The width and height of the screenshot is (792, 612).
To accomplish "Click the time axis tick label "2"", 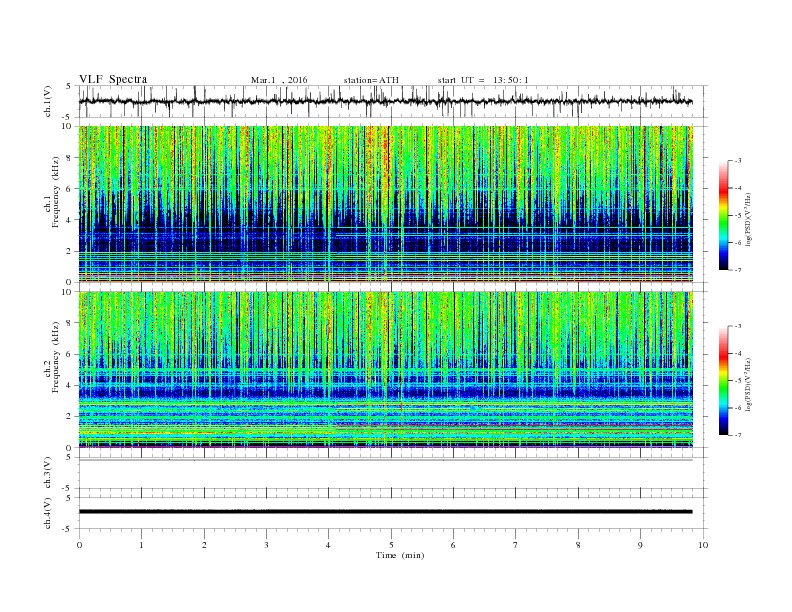I will point(204,545).
